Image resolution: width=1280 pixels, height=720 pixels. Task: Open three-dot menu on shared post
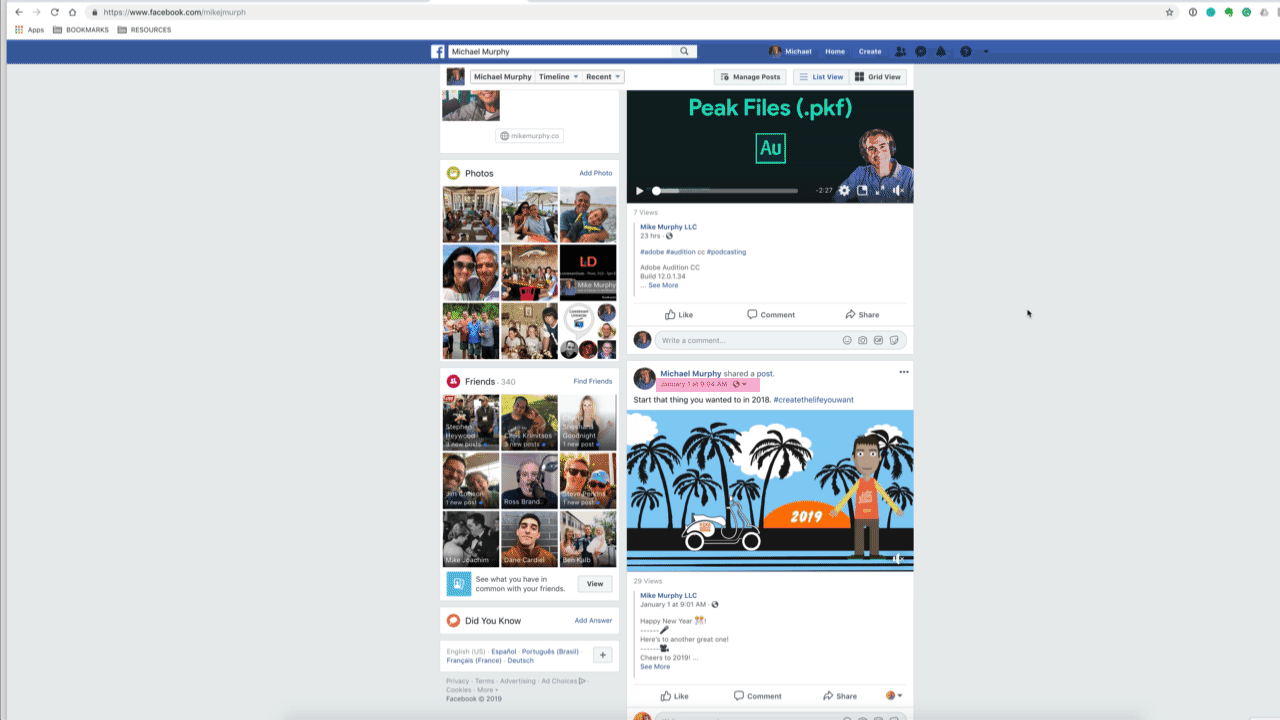point(904,372)
